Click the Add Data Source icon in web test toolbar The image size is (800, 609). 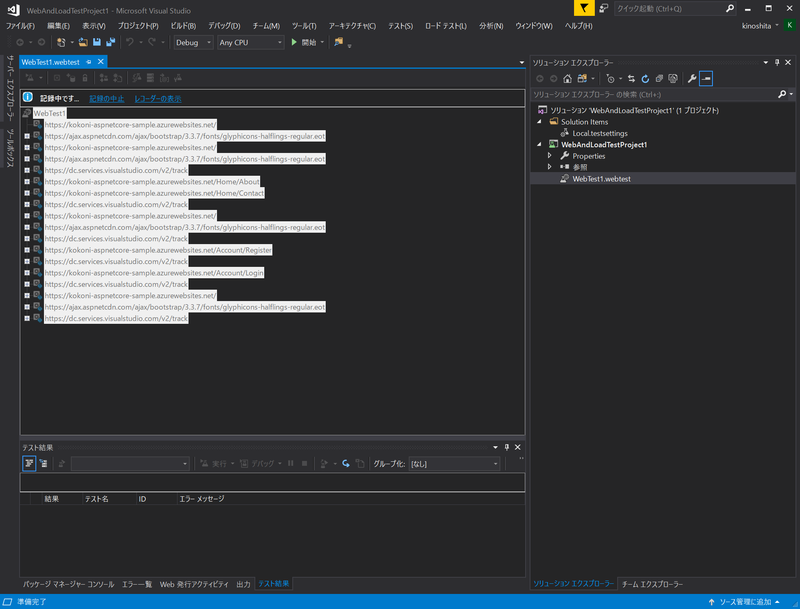(71, 78)
